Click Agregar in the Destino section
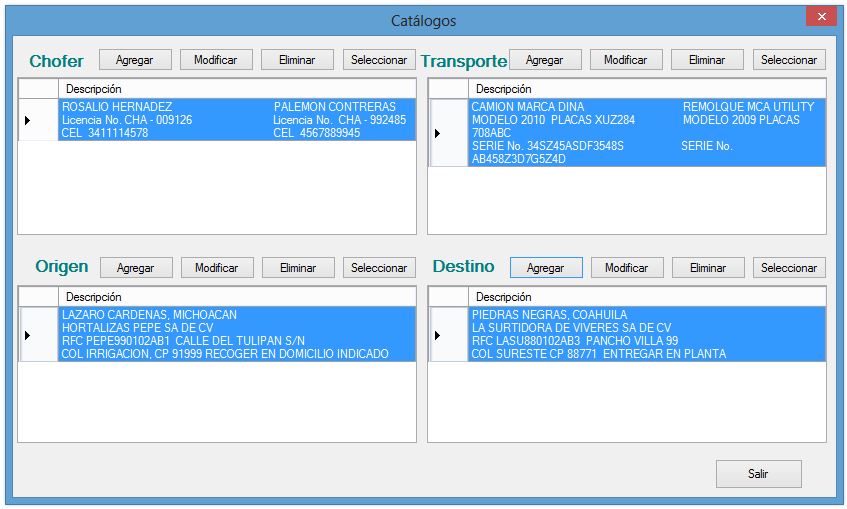847x509 pixels. point(546,268)
